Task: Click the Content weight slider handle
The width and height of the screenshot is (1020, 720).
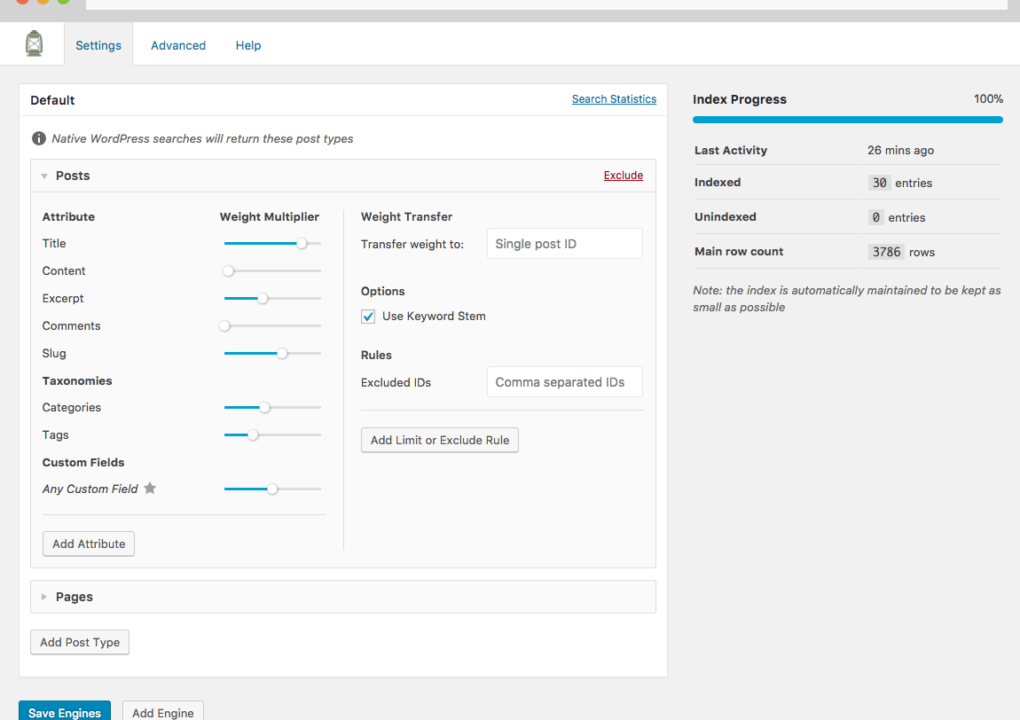Action: [x=228, y=271]
